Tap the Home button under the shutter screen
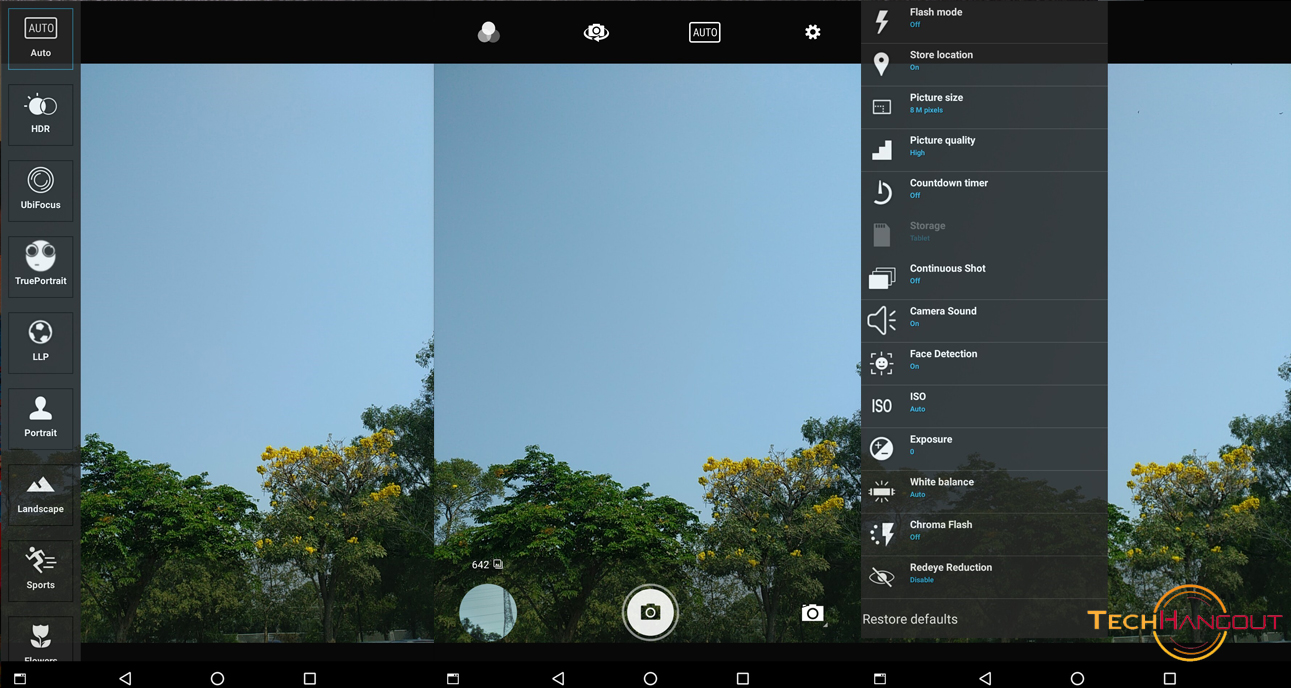Viewport: 1291px width, 688px height. pyautogui.click(x=650, y=678)
